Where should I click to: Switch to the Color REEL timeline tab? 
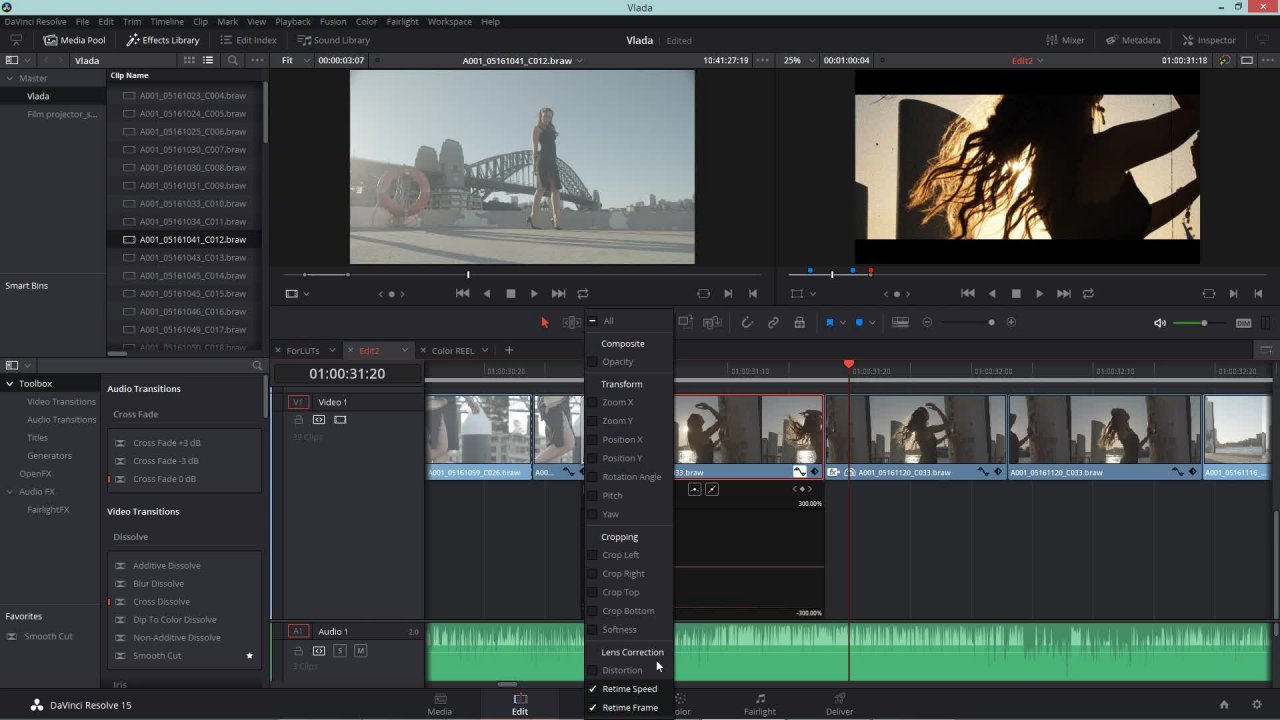(452, 351)
